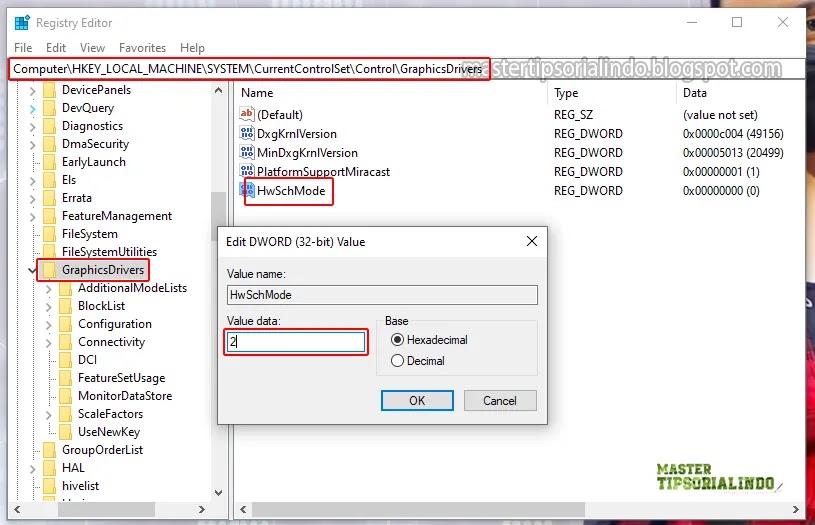The width and height of the screenshot is (815, 525).
Task: Click the Value data input field
Action: click(296, 342)
